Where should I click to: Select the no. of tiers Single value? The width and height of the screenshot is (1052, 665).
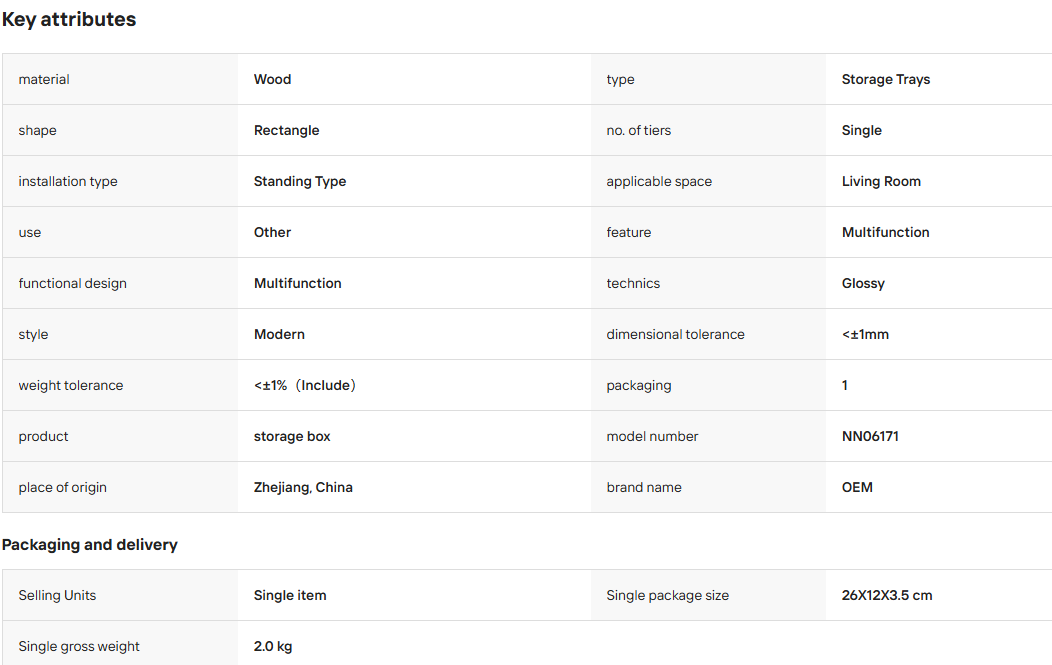[861, 130]
